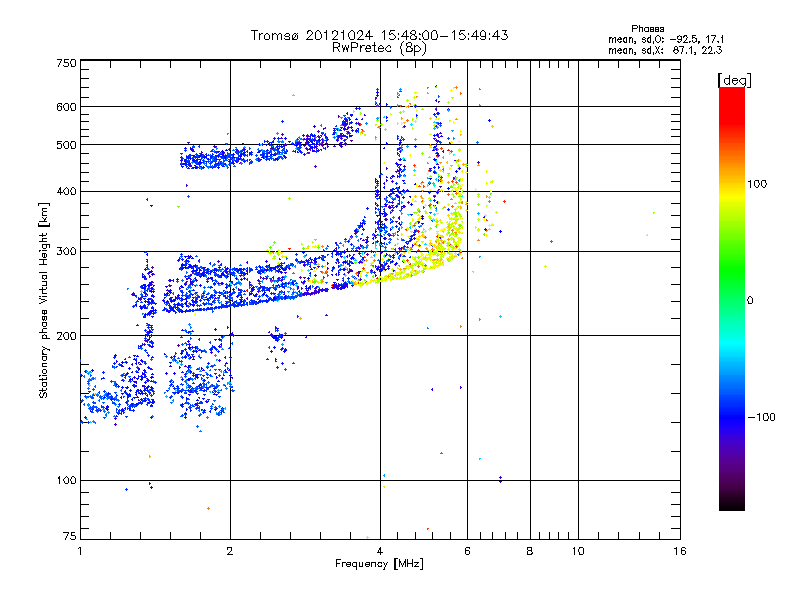This screenshot has width=800, height=600.
Task: Click y-axis tick label "400"
Action: tap(67, 191)
